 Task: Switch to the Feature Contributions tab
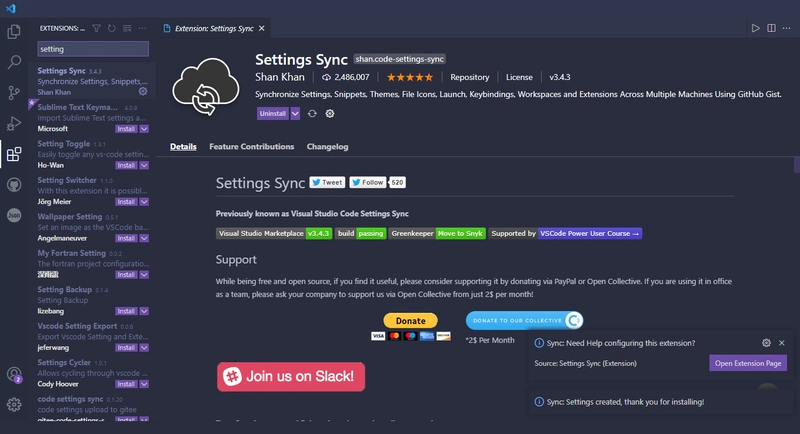click(252, 146)
